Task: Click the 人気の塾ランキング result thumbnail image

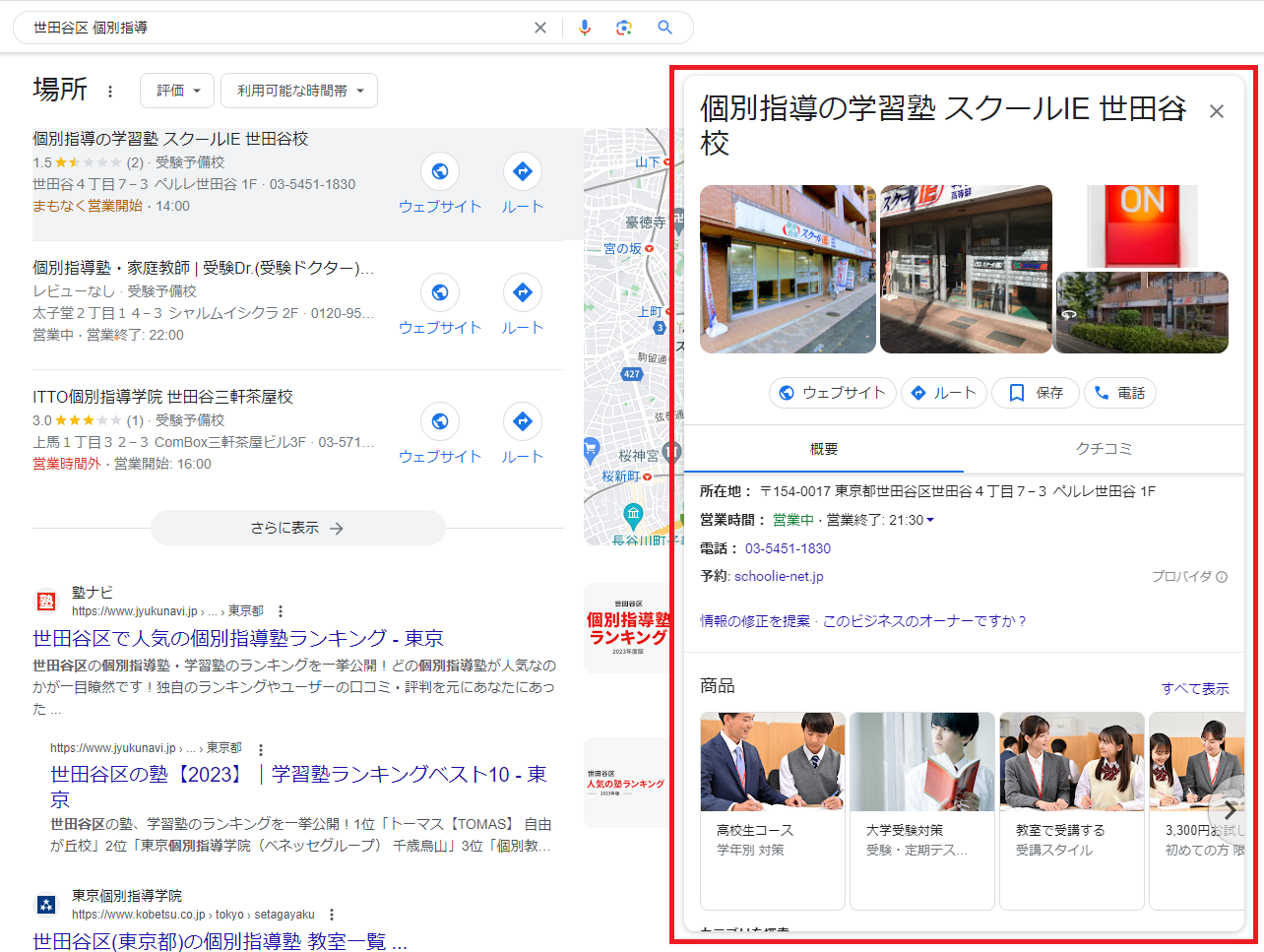Action: pos(627,783)
